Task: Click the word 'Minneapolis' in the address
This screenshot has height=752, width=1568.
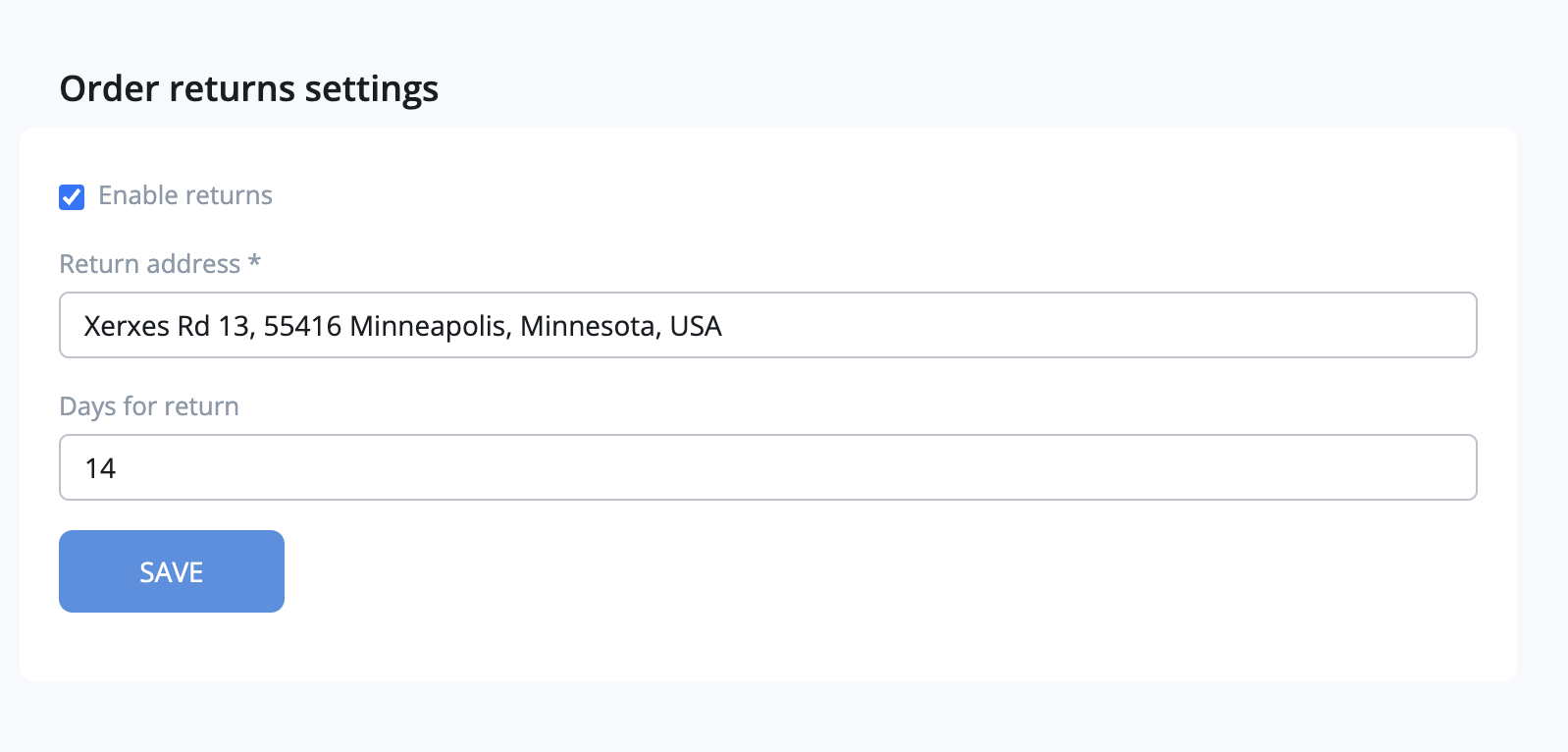Action: pyautogui.click(x=429, y=326)
